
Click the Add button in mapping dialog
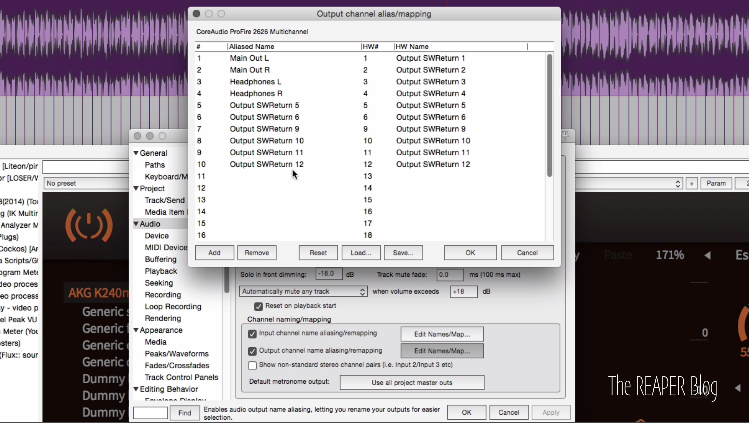pyautogui.click(x=214, y=253)
